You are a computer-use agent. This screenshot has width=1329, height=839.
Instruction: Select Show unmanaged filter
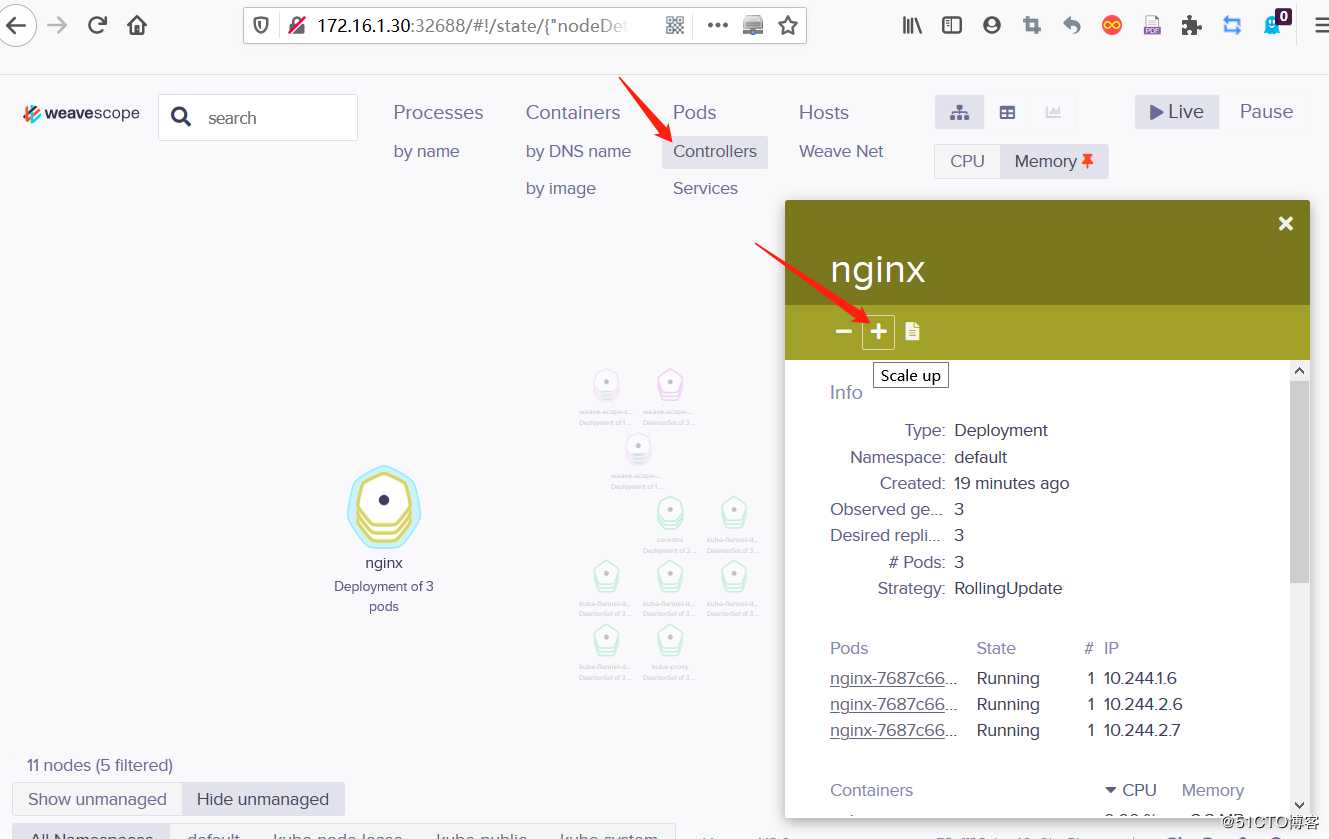(97, 799)
